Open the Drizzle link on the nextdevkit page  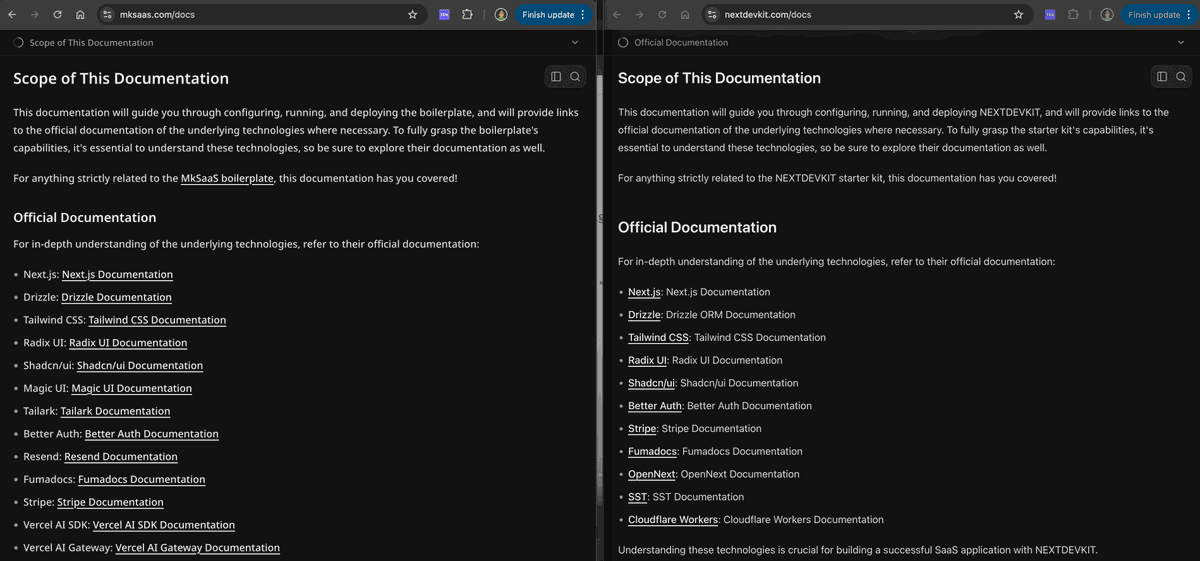point(644,315)
